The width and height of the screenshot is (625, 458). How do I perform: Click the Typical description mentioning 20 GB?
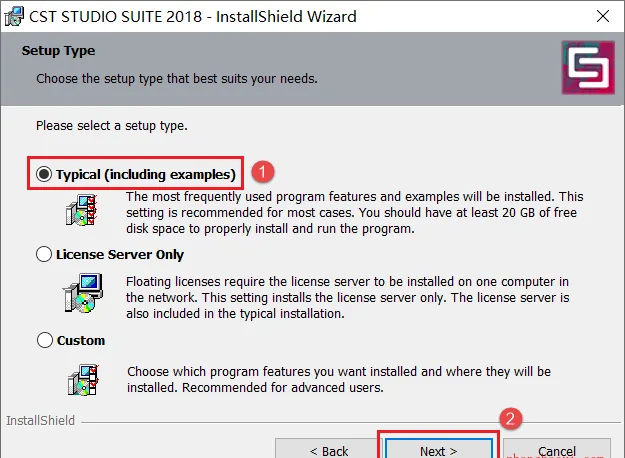(x=355, y=212)
